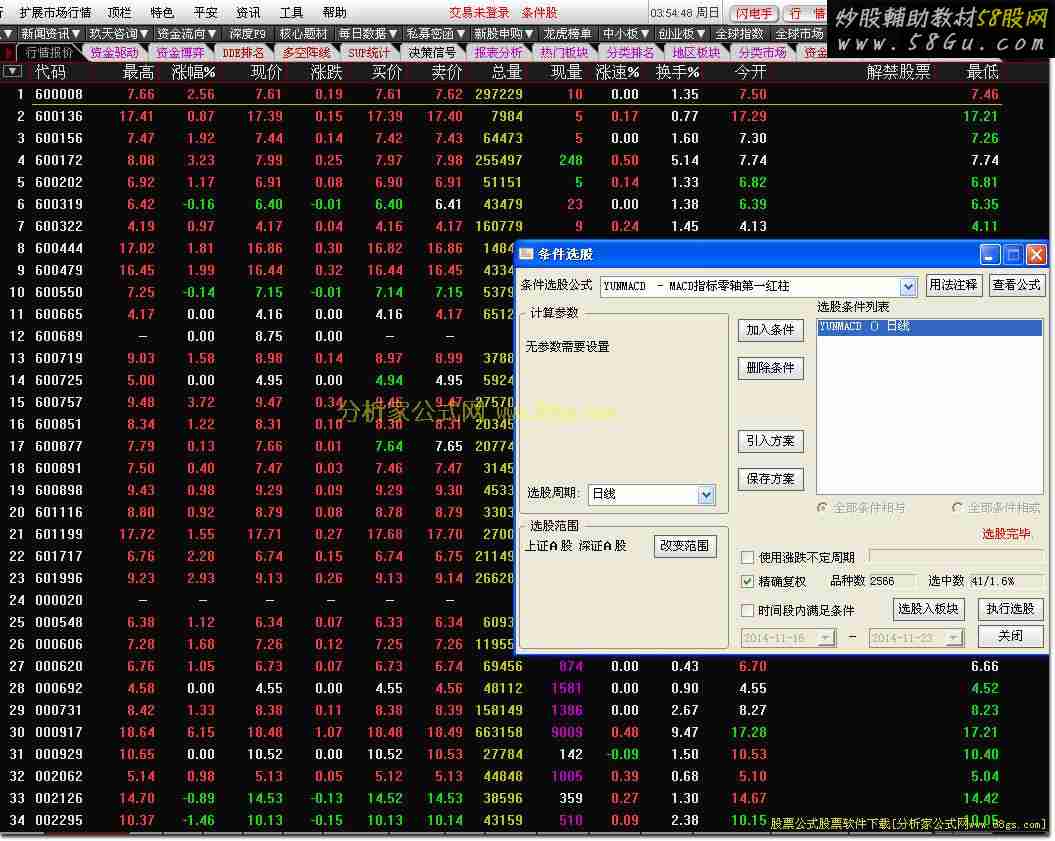Switch to 地区板块 tab
The width and height of the screenshot is (1055, 841).
696,52
